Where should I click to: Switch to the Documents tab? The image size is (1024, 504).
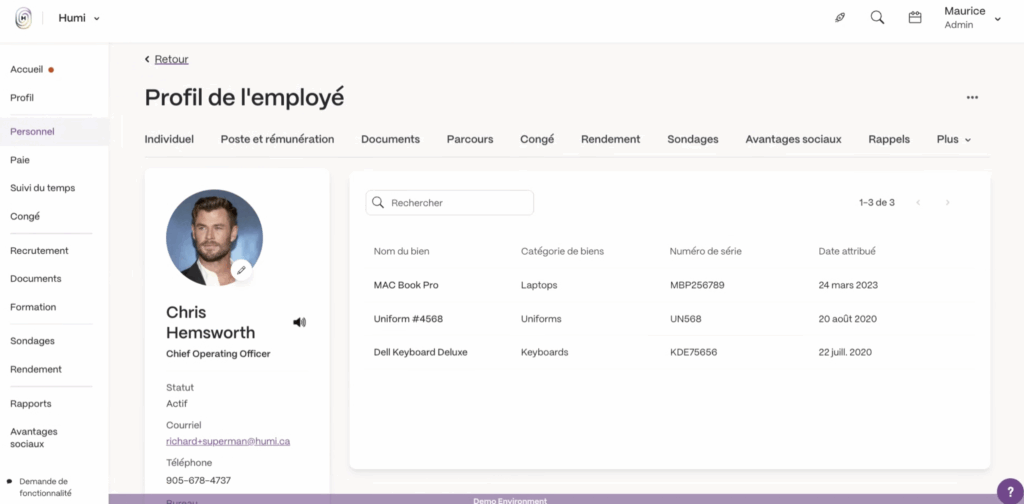pyautogui.click(x=390, y=139)
